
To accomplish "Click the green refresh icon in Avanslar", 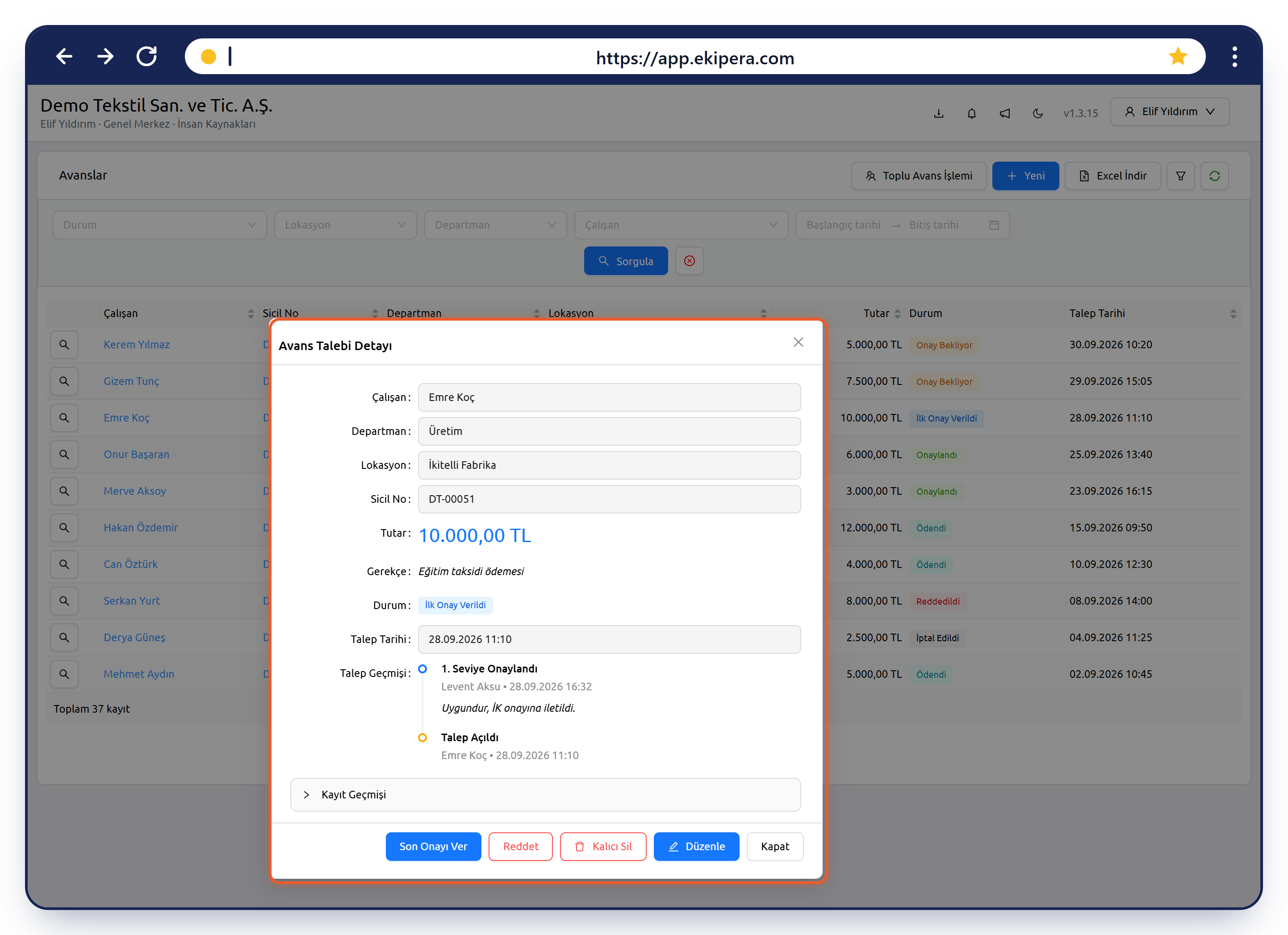I will pyautogui.click(x=1215, y=176).
